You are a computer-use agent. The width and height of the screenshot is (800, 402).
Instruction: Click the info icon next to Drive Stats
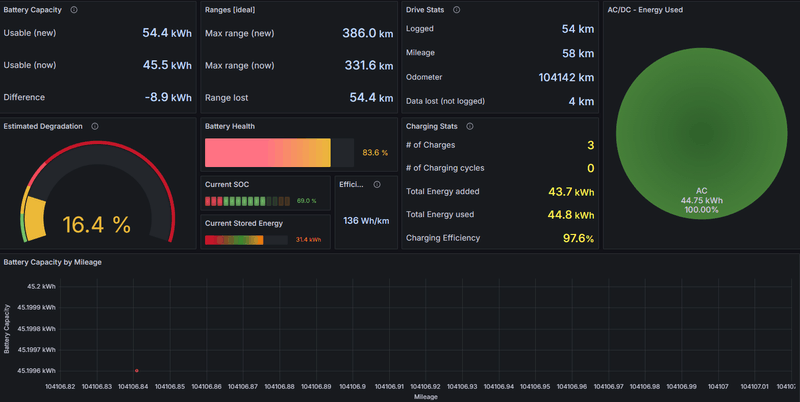[457, 10]
